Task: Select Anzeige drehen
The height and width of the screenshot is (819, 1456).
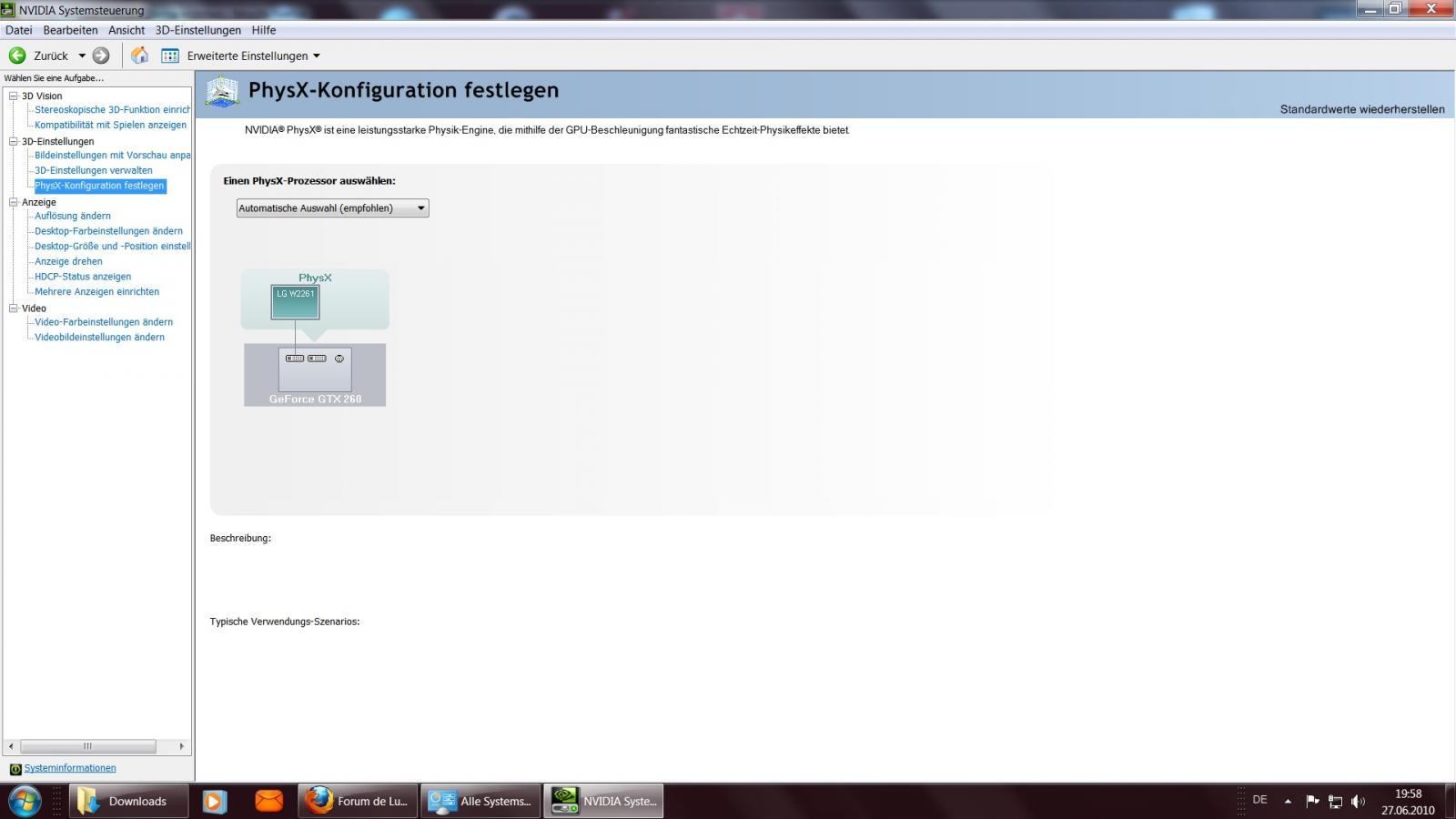Action: (x=68, y=261)
